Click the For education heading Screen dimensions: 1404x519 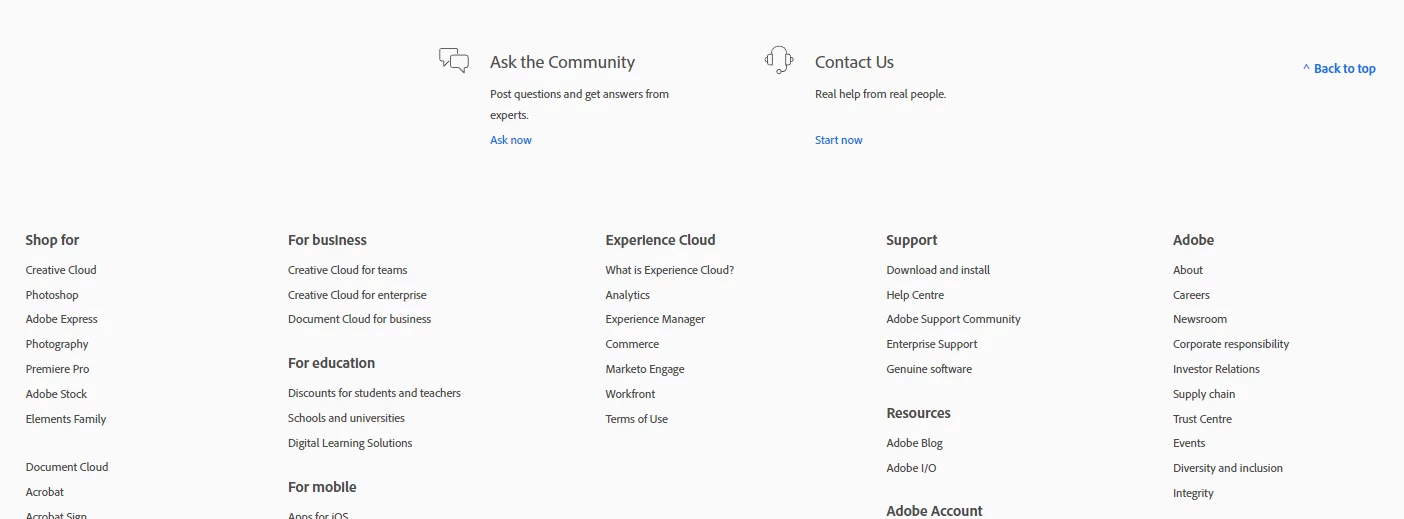click(331, 363)
